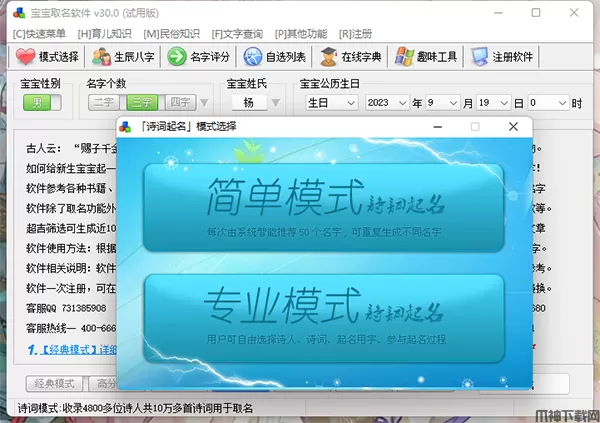This screenshot has height=423, width=600.
Task: Open the 自选列表 globe icon
Action: (x=253, y=57)
